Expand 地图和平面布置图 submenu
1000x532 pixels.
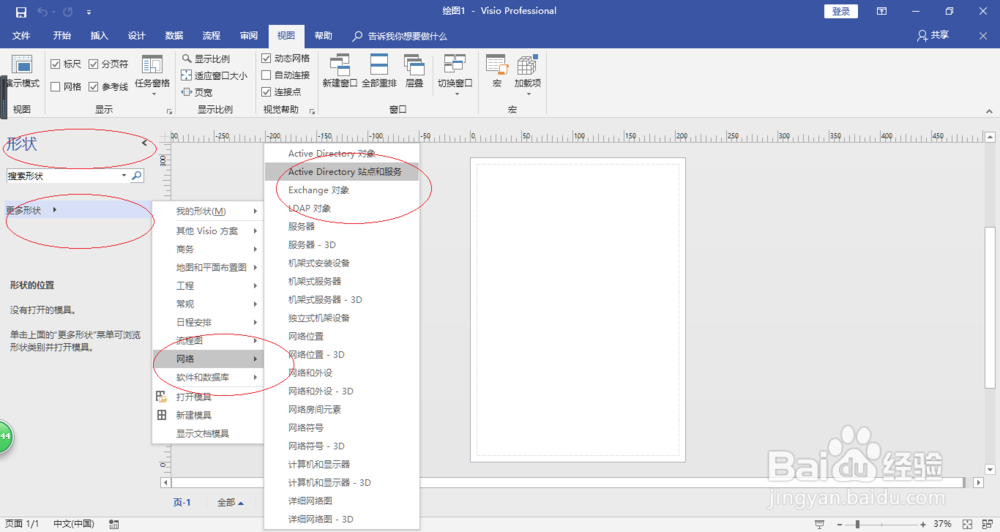[x=208, y=267]
